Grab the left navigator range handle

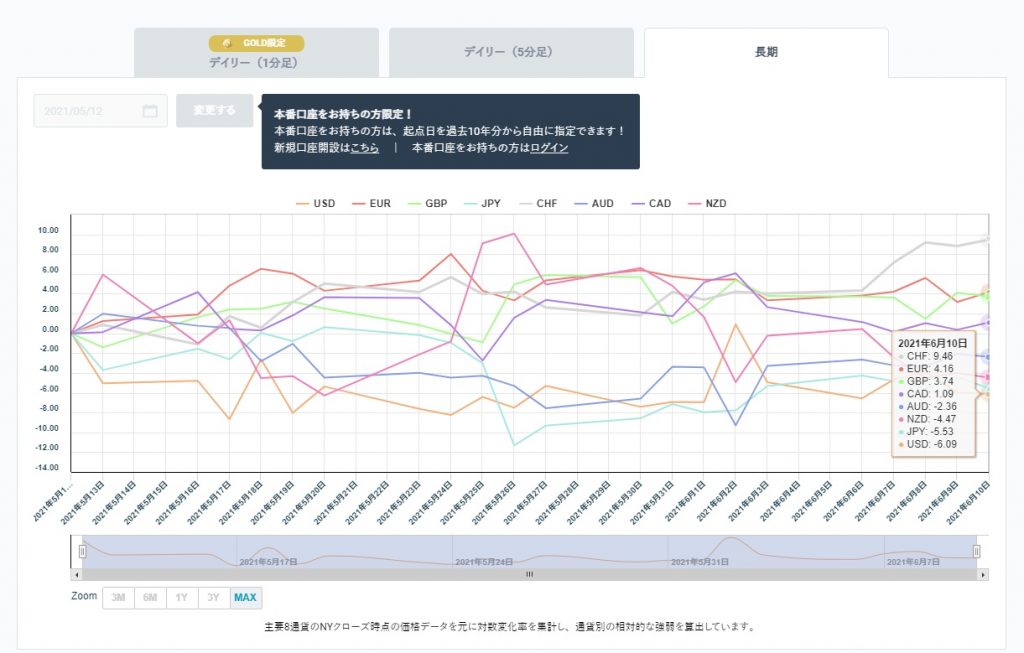82,552
